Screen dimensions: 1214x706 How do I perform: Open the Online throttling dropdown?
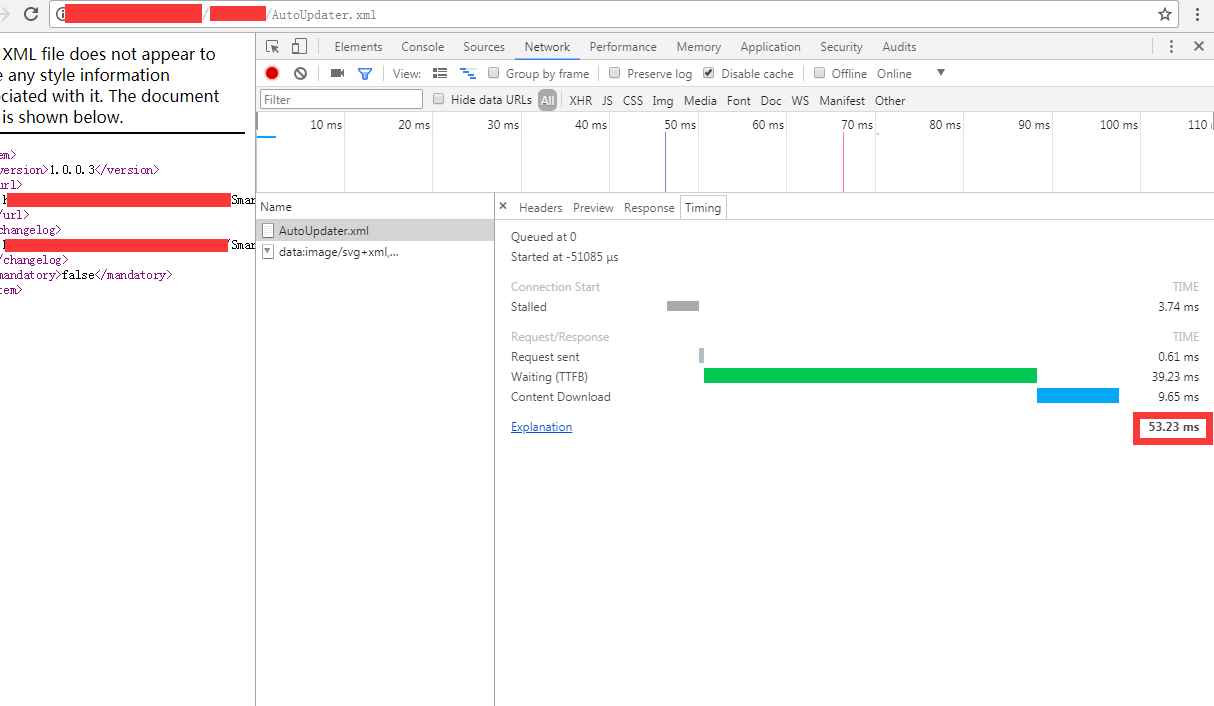click(910, 73)
